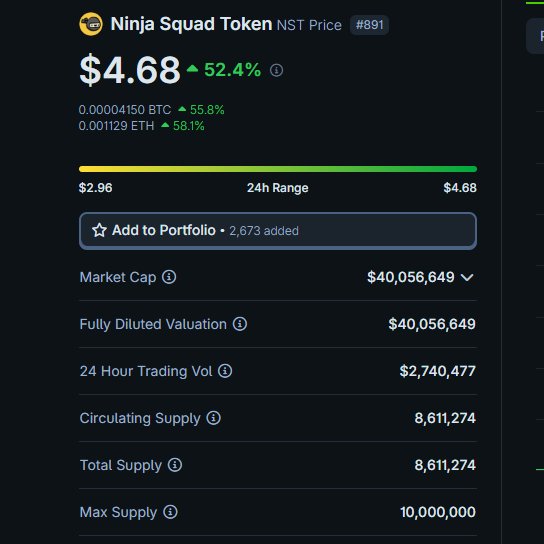Click the Add to Portfolio button
544x544 pixels.
click(278, 231)
